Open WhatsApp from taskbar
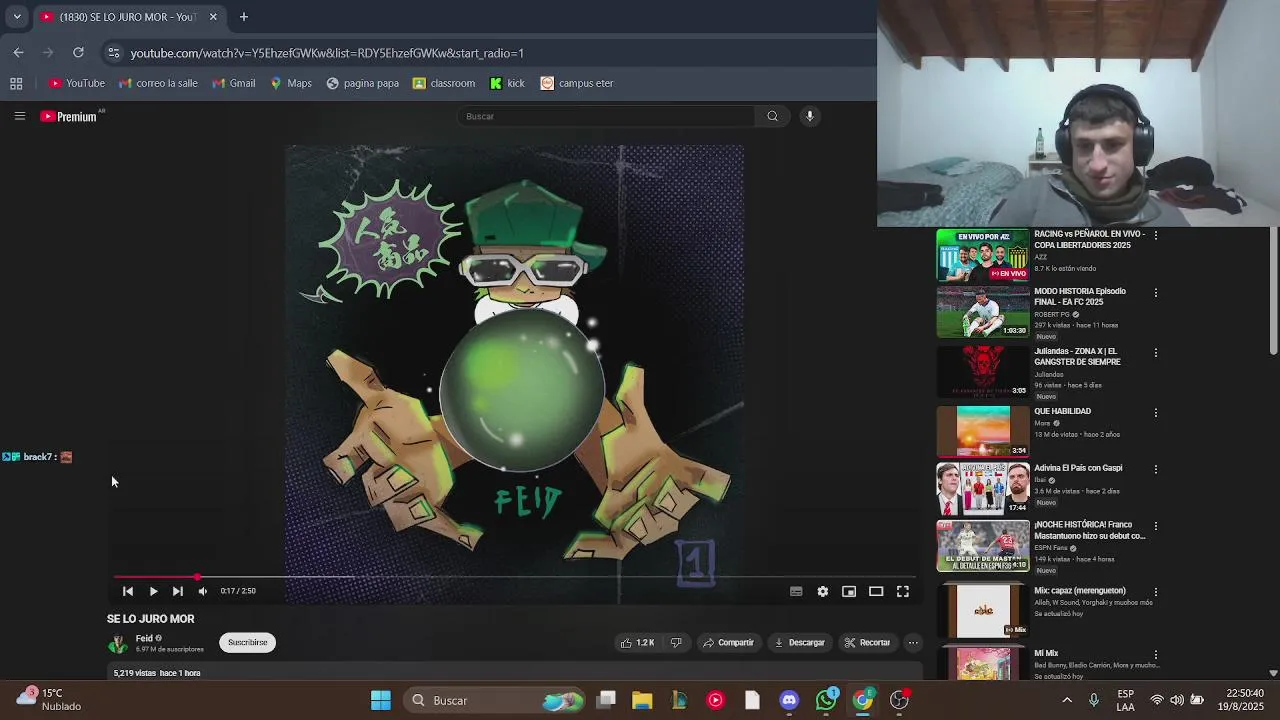This screenshot has height=720, width=1280. [x=826, y=700]
